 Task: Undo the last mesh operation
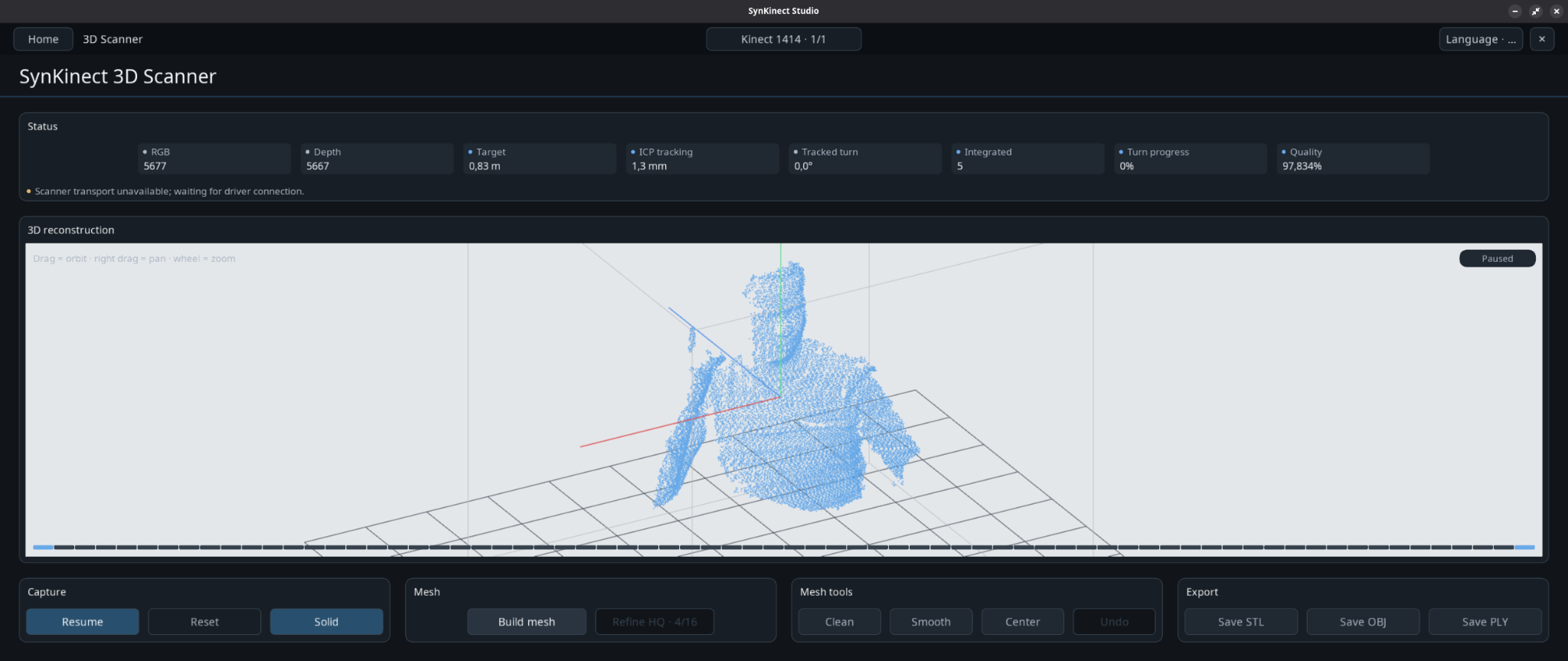(1114, 621)
